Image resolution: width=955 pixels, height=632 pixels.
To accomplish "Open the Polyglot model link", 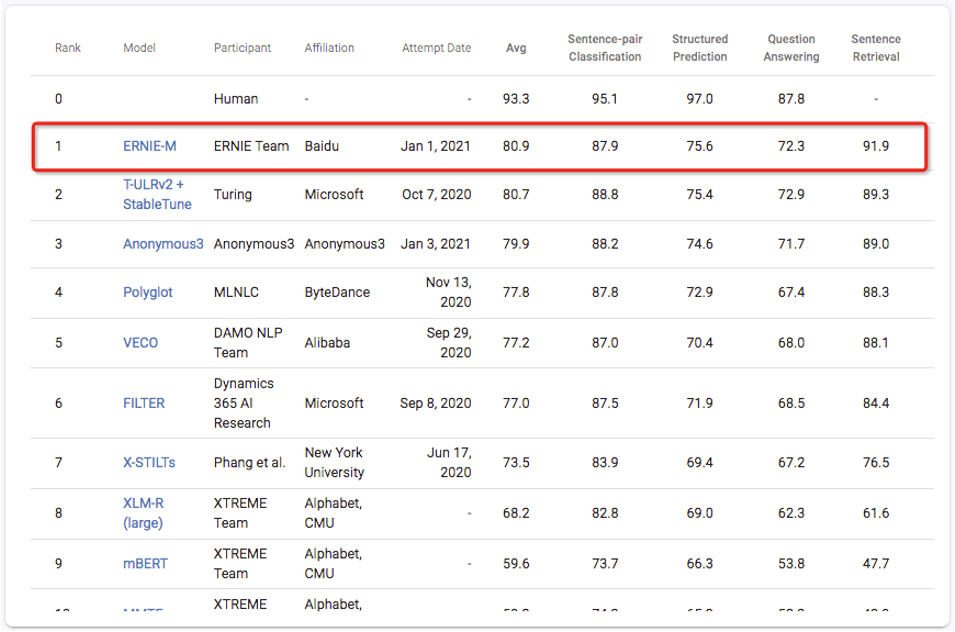I will pyautogui.click(x=147, y=292).
